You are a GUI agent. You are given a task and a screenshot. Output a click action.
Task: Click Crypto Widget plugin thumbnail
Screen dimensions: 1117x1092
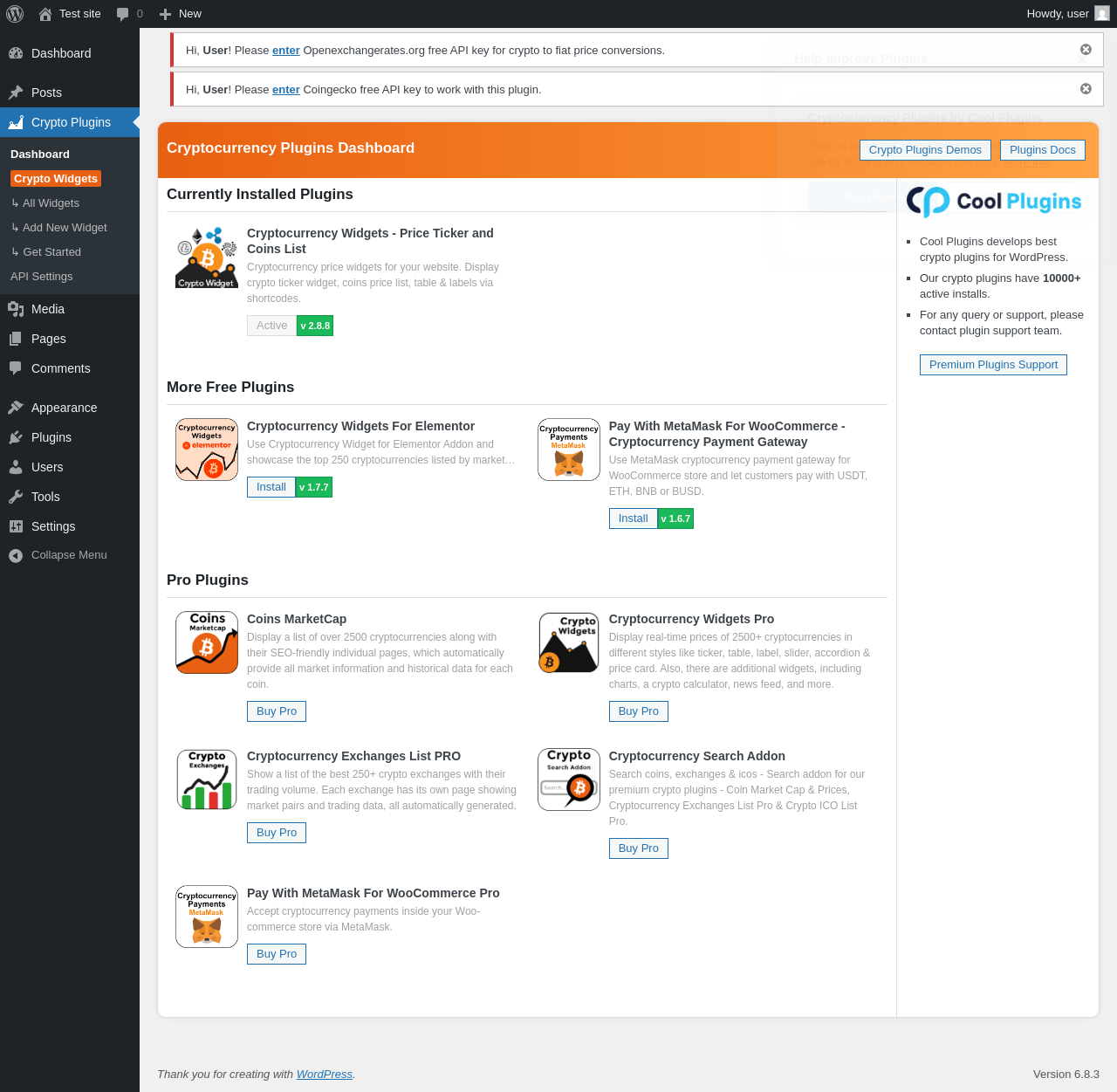(207, 258)
